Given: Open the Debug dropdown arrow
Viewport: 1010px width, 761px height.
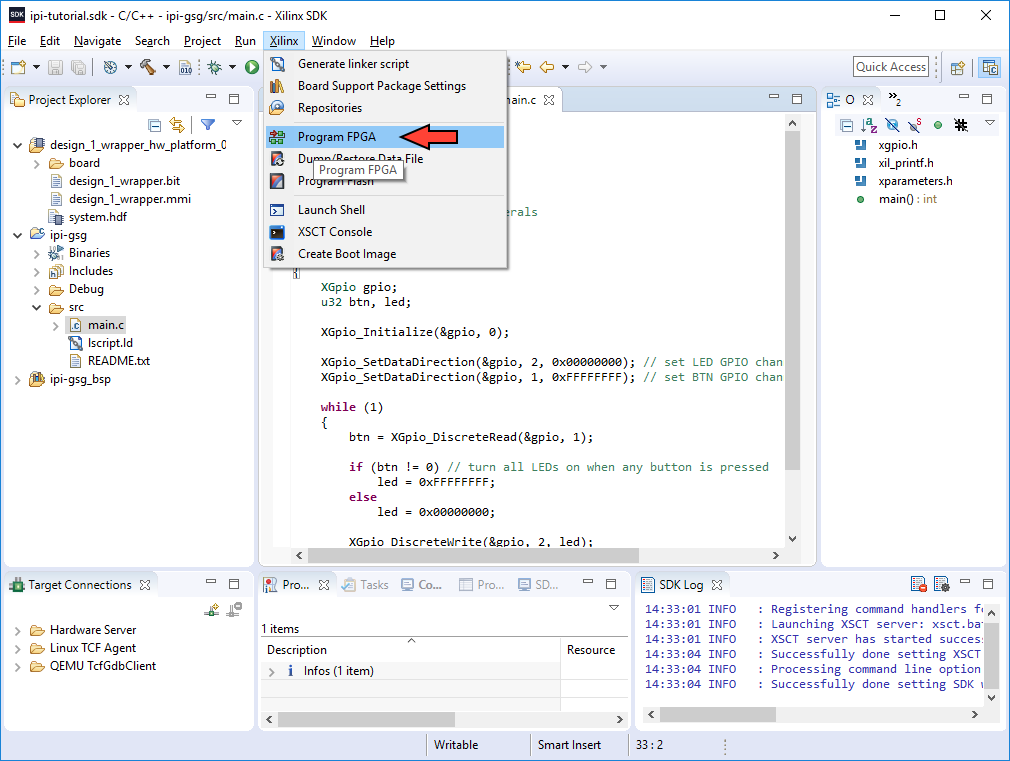Looking at the screenshot, I should tap(233, 67).
